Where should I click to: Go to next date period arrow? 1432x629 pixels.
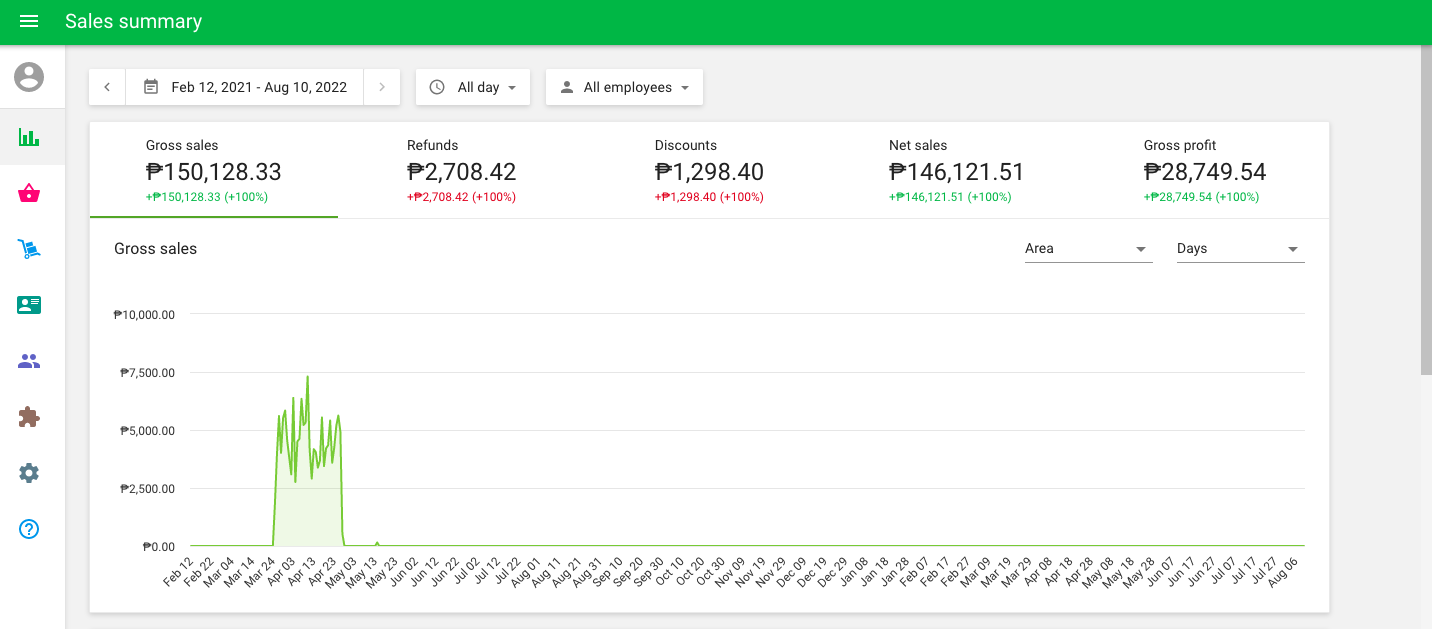[x=381, y=87]
